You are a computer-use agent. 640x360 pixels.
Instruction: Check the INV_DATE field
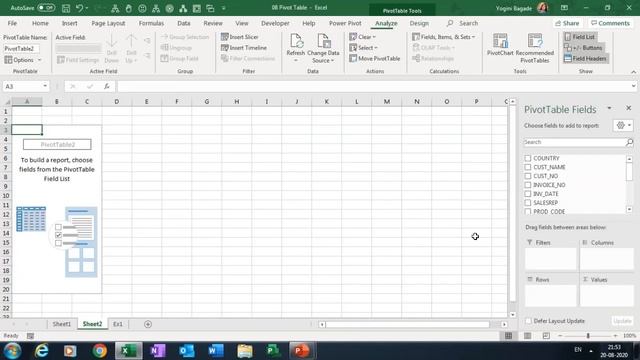[x=528, y=194]
